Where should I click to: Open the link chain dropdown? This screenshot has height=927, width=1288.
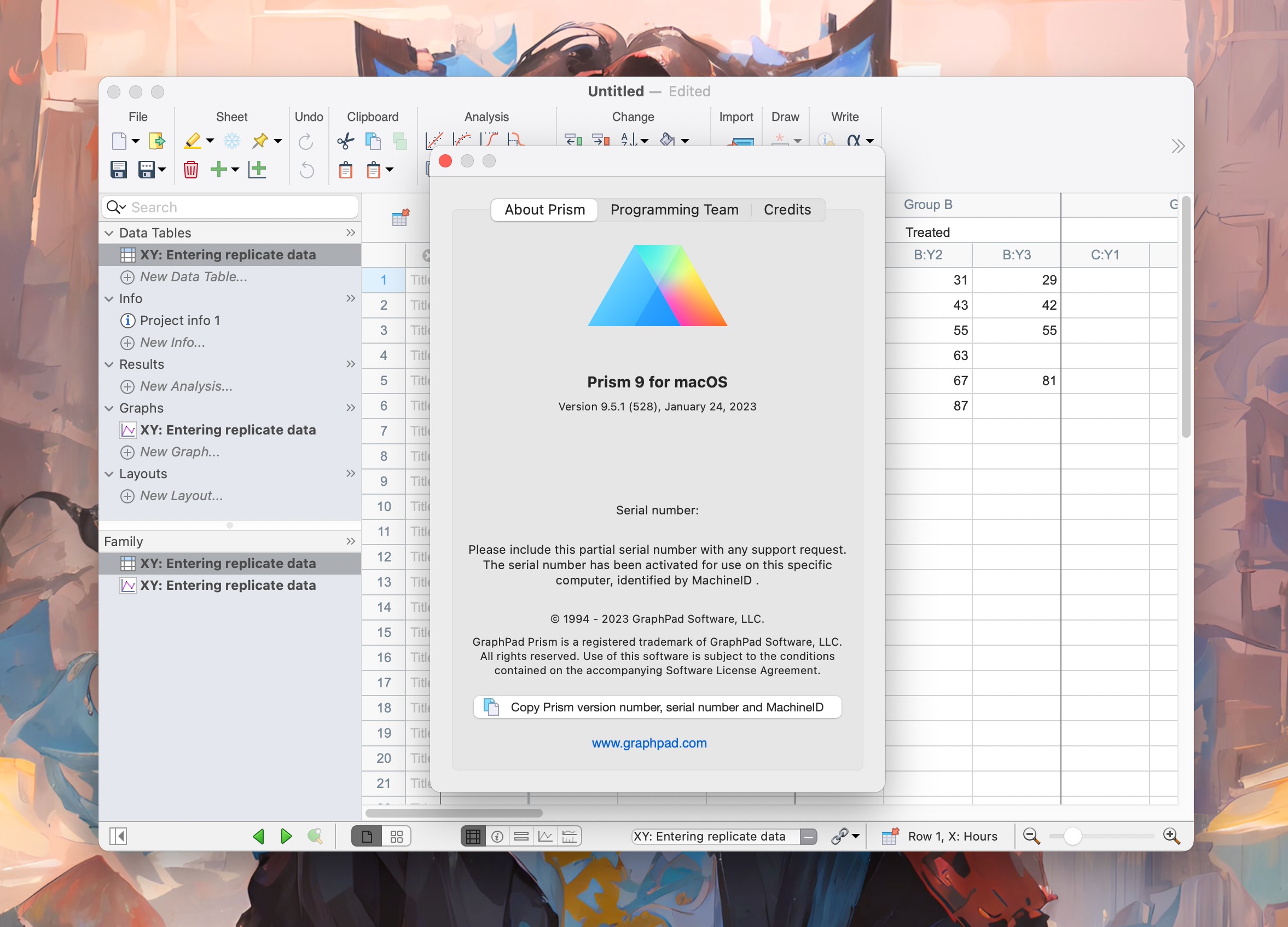(856, 836)
